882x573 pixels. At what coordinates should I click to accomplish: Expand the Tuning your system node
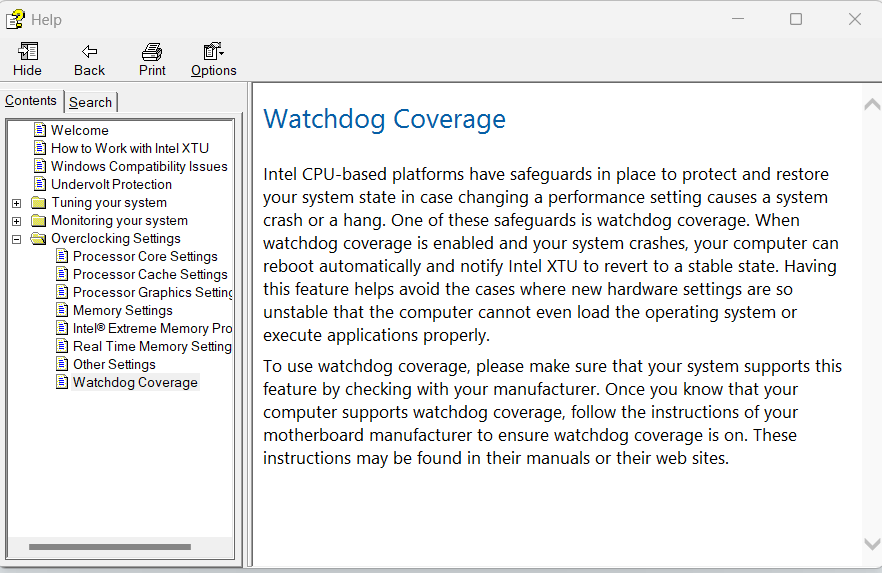point(17,203)
